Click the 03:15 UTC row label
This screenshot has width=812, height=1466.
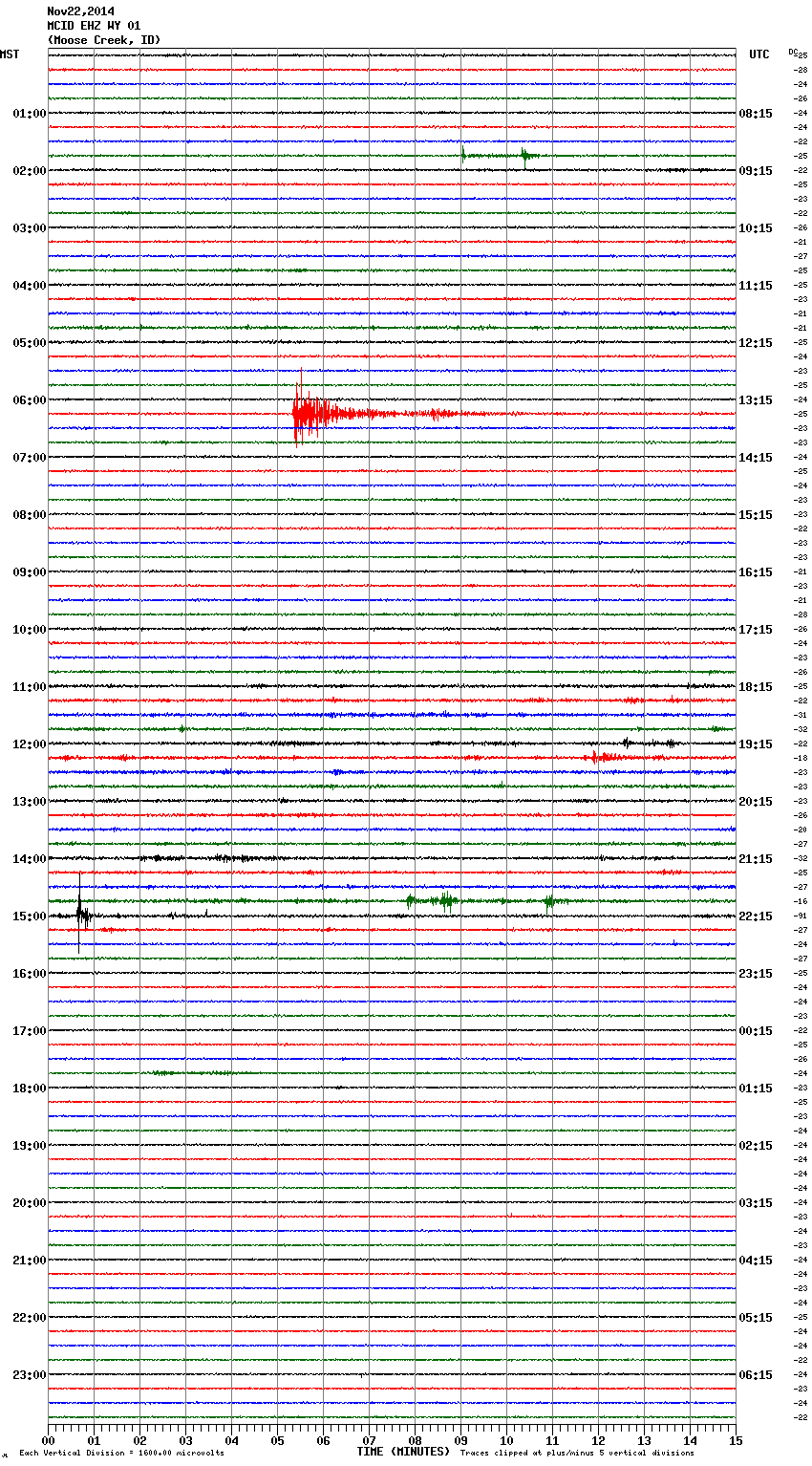tap(756, 1203)
